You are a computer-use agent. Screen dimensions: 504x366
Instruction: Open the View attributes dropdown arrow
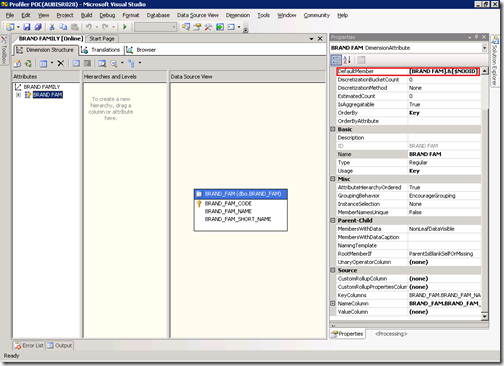click(52, 63)
